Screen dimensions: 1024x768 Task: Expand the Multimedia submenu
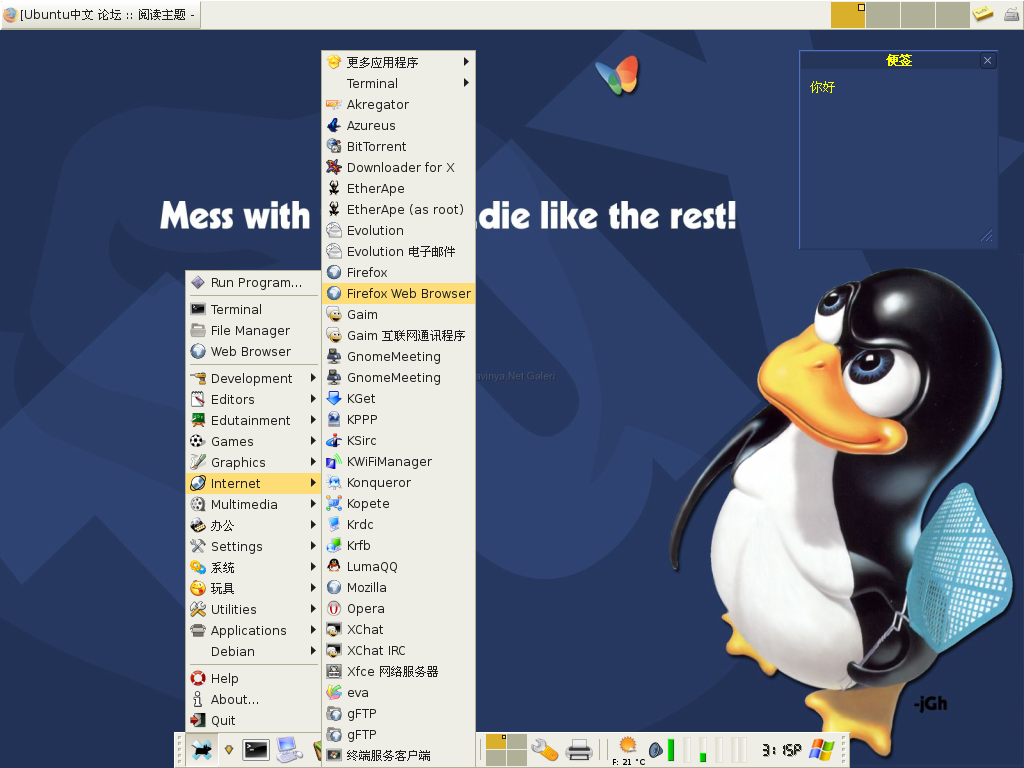253,504
